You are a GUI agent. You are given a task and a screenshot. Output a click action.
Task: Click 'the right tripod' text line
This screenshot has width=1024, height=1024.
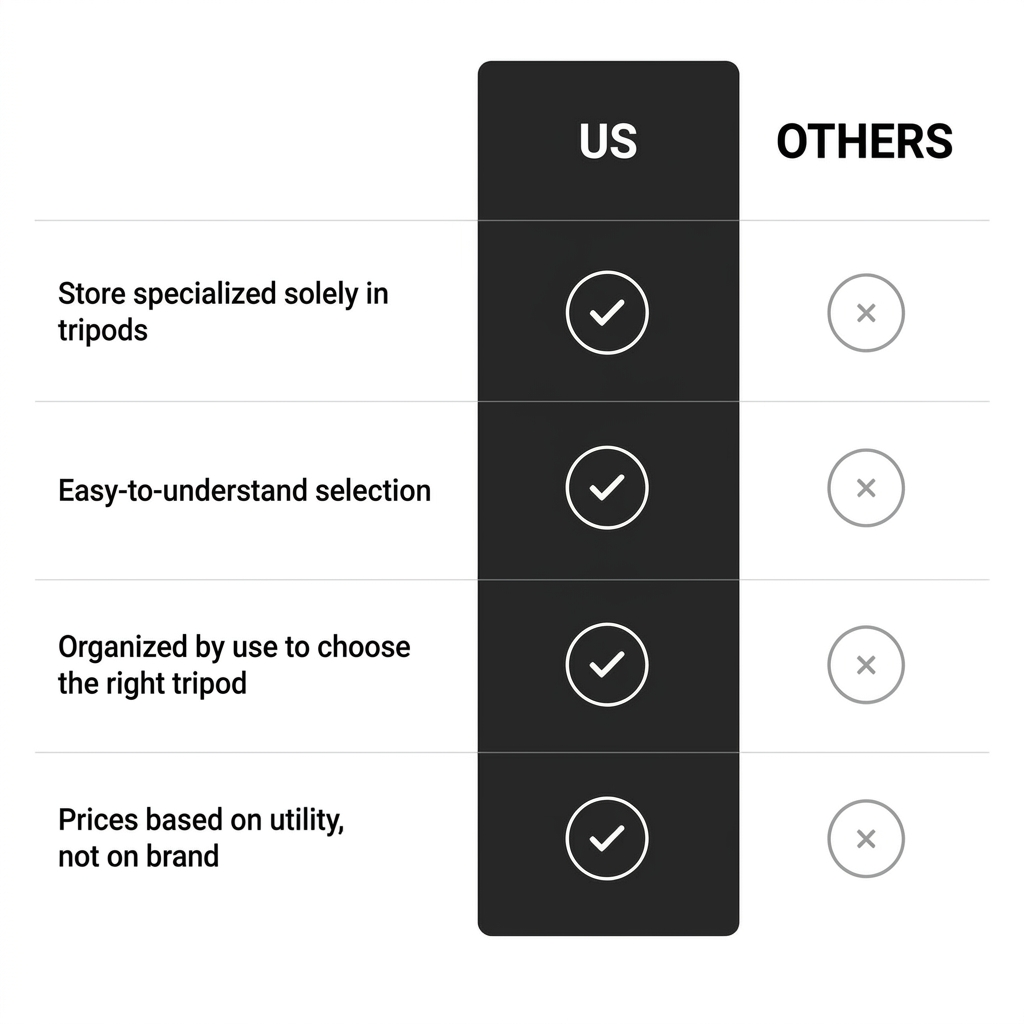pyautogui.click(x=152, y=684)
